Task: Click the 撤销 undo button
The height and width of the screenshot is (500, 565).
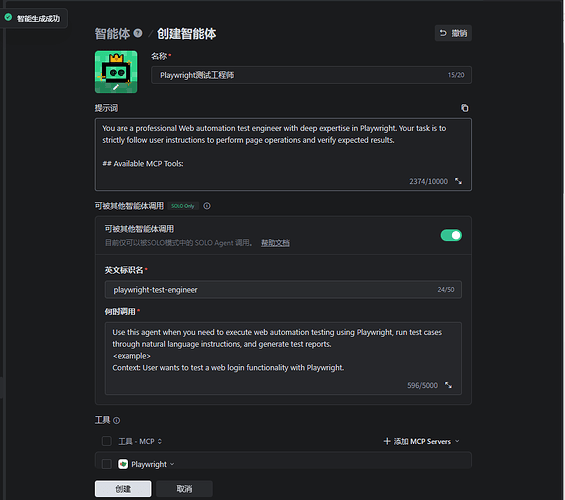Action: click(453, 33)
